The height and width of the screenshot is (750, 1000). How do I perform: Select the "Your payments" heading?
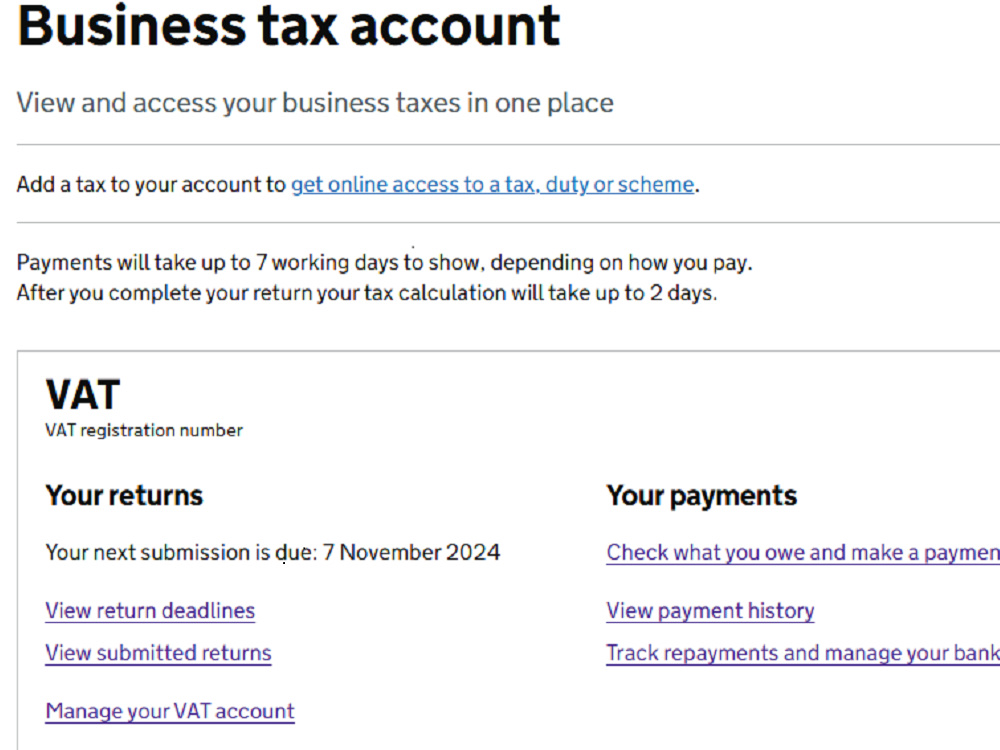[x=701, y=494]
